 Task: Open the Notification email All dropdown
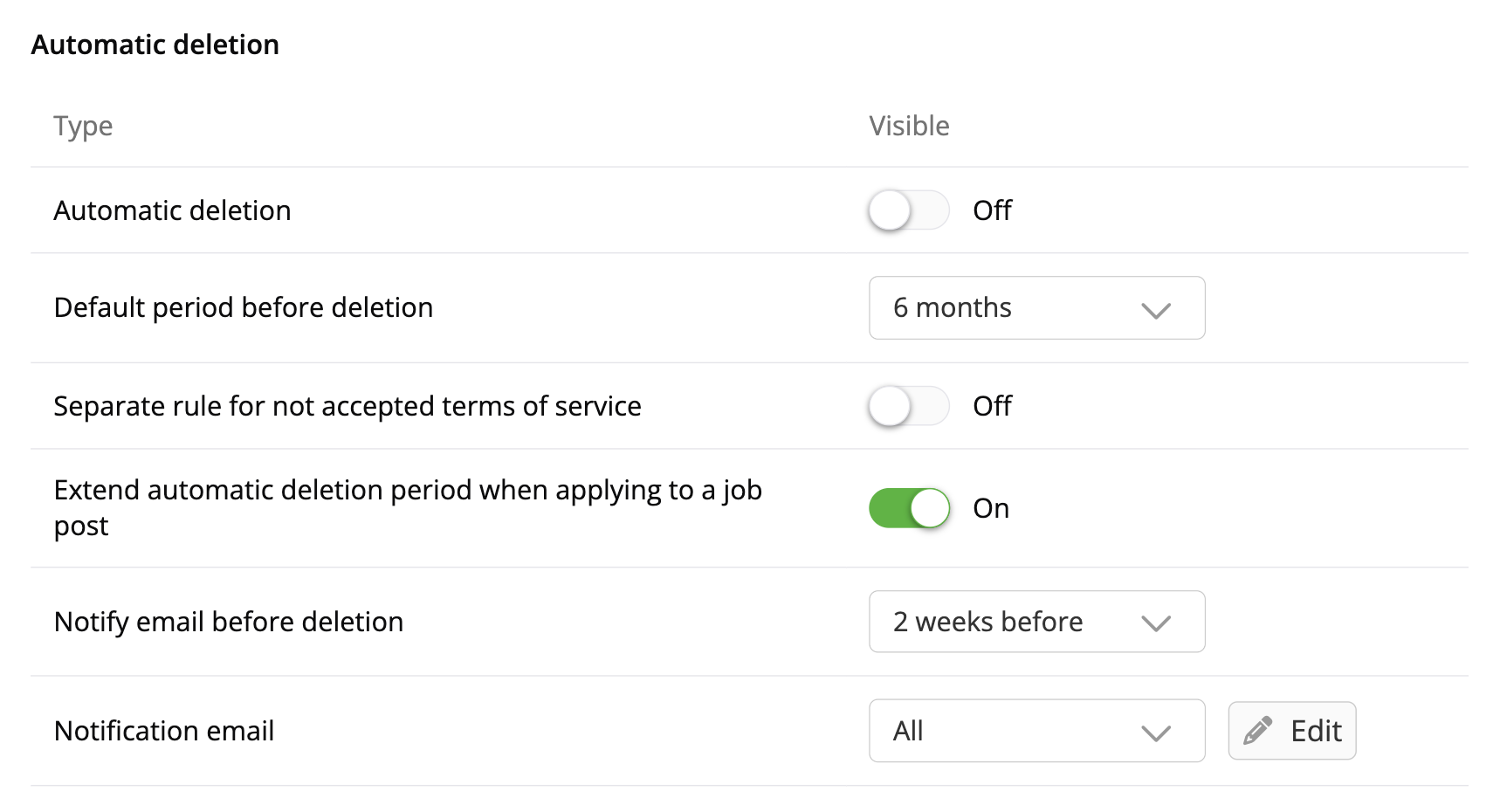click(x=1035, y=731)
